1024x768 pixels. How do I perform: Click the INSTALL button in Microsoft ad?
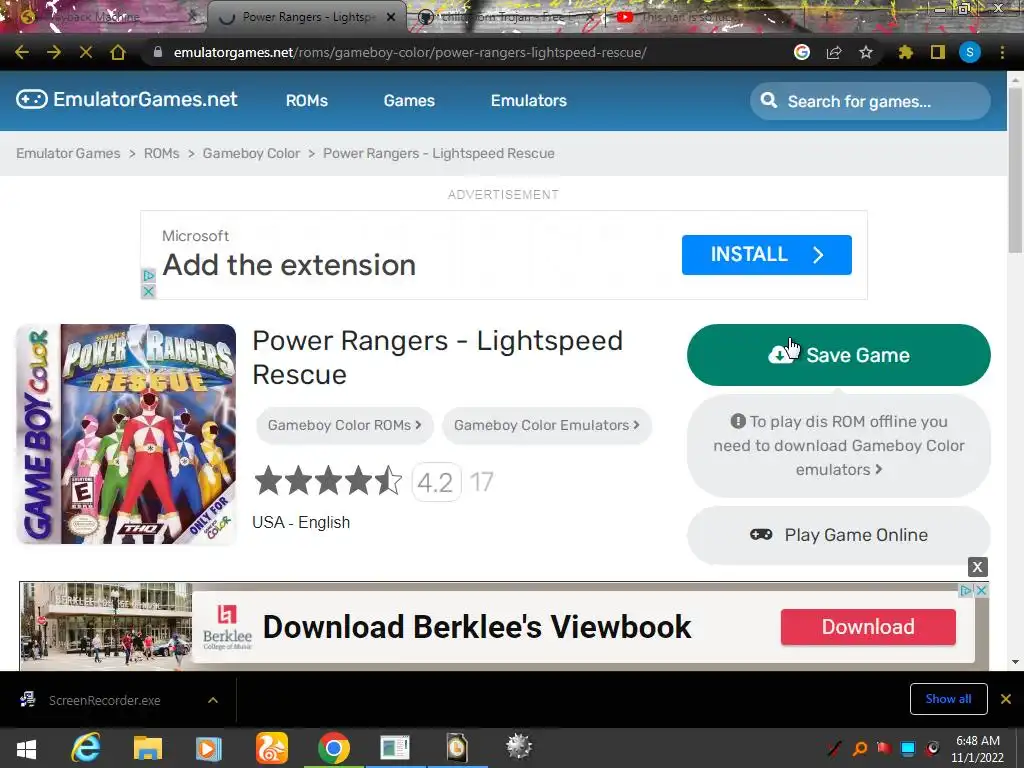766,255
